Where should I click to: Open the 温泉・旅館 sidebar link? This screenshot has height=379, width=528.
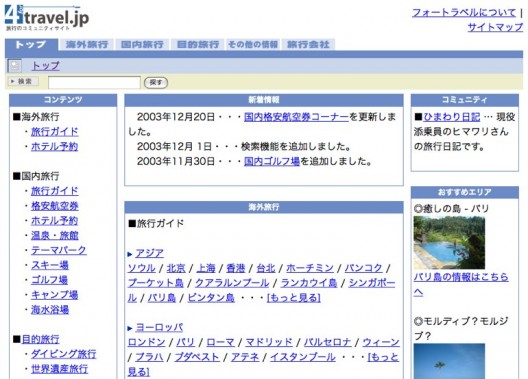click(55, 235)
